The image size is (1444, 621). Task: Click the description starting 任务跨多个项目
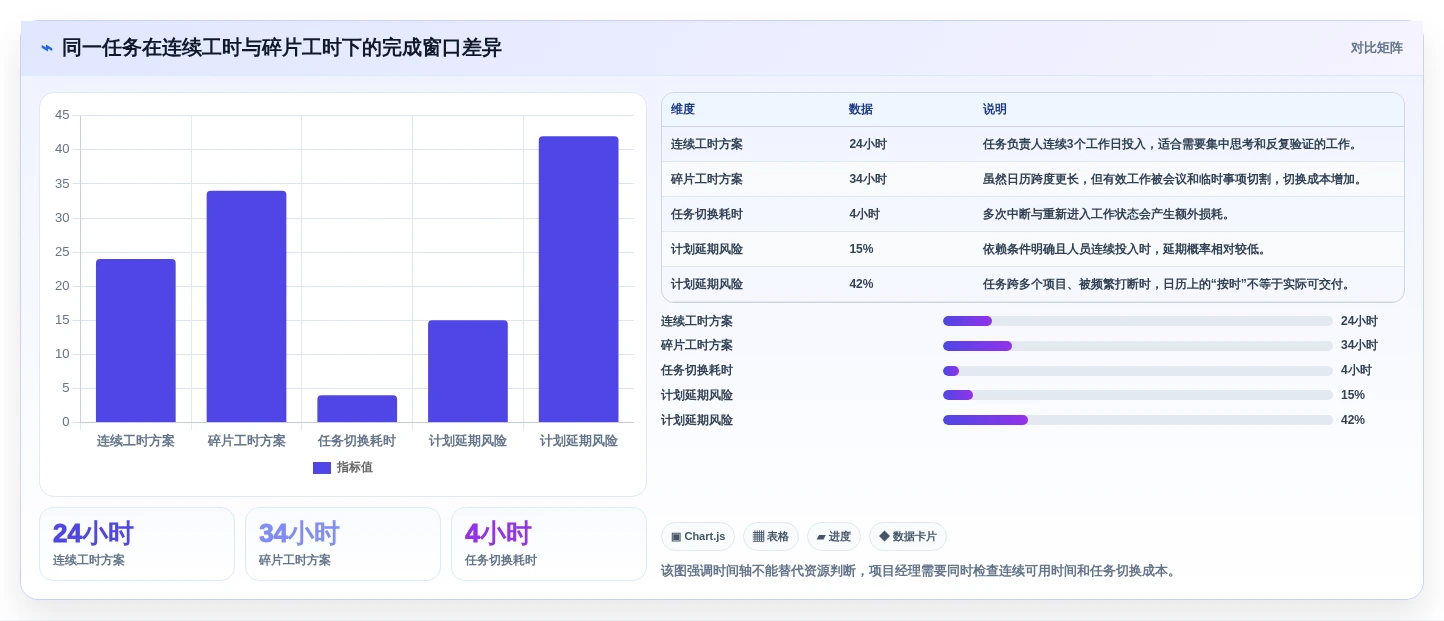1169,284
